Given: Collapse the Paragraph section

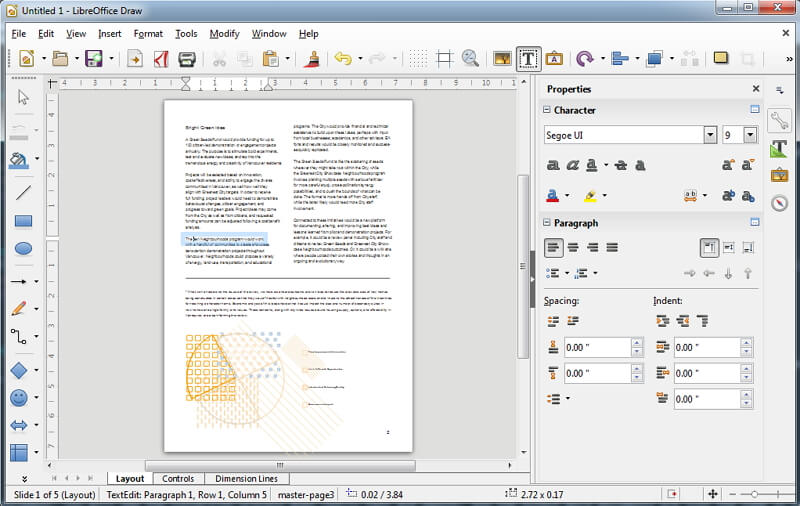Looking at the screenshot, I should click(547, 223).
